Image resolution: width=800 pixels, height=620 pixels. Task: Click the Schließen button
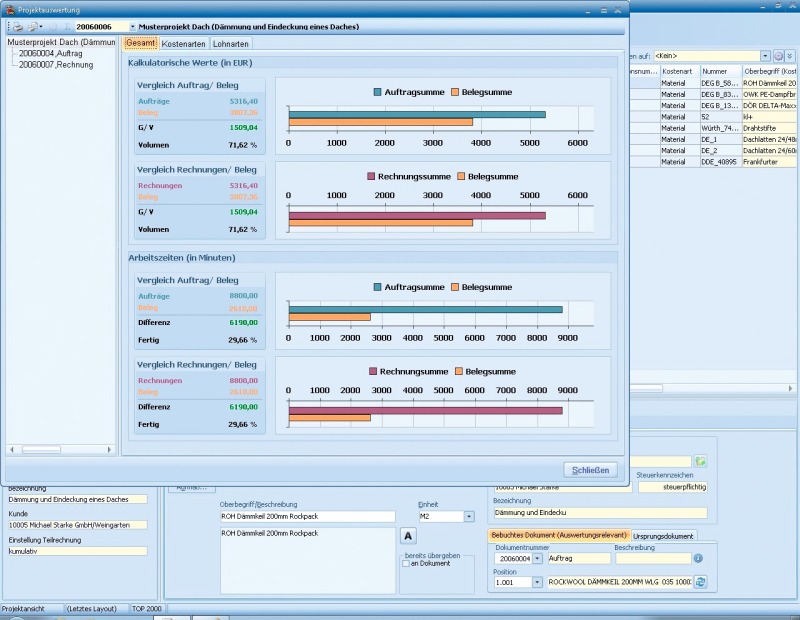click(590, 470)
